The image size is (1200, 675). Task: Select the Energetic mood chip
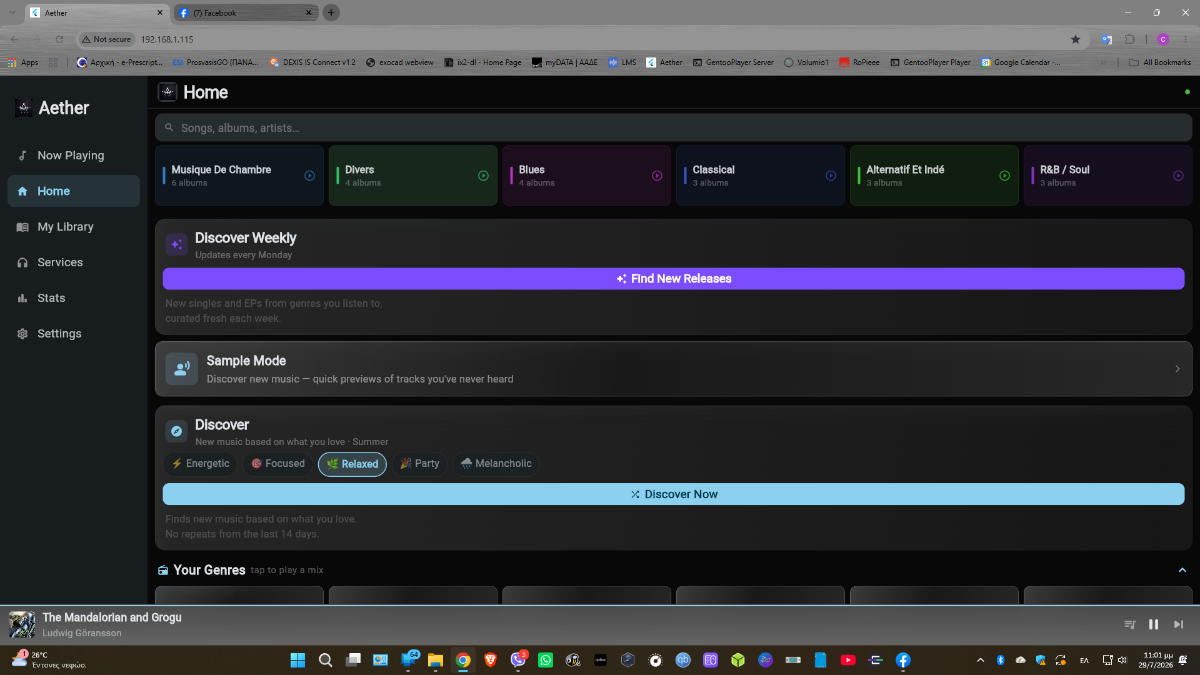click(x=200, y=464)
